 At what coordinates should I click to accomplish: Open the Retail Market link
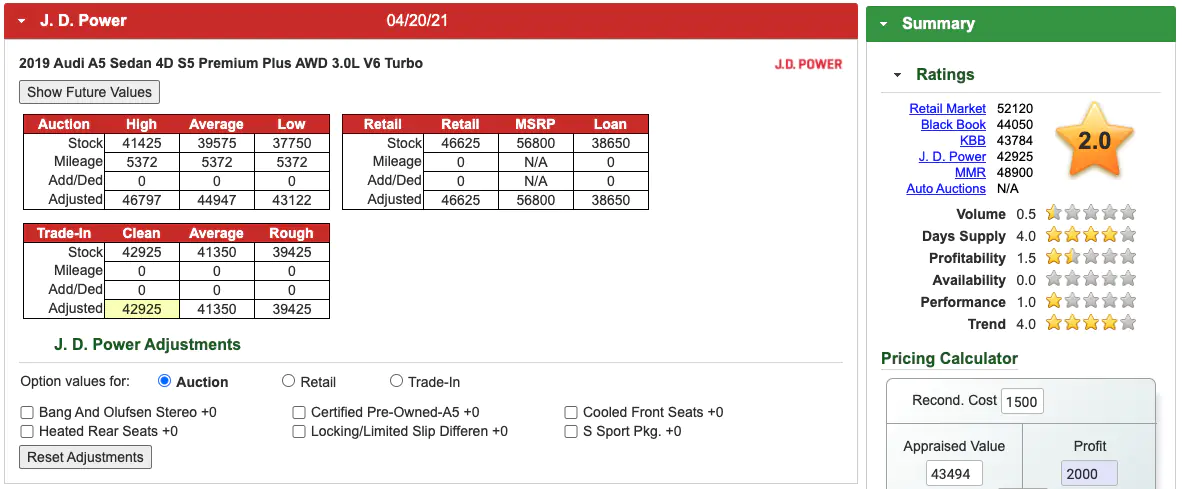[948, 108]
